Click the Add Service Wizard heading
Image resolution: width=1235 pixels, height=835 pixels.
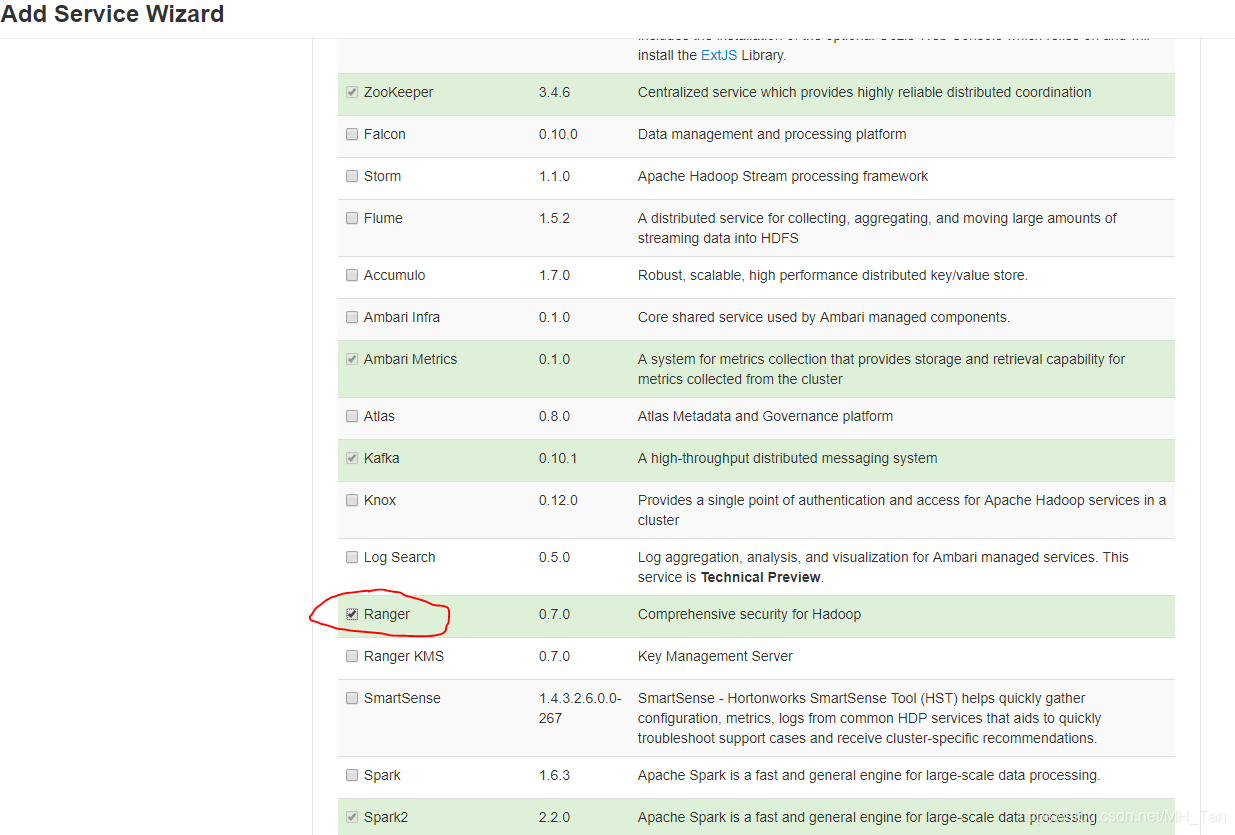click(x=112, y=15)
